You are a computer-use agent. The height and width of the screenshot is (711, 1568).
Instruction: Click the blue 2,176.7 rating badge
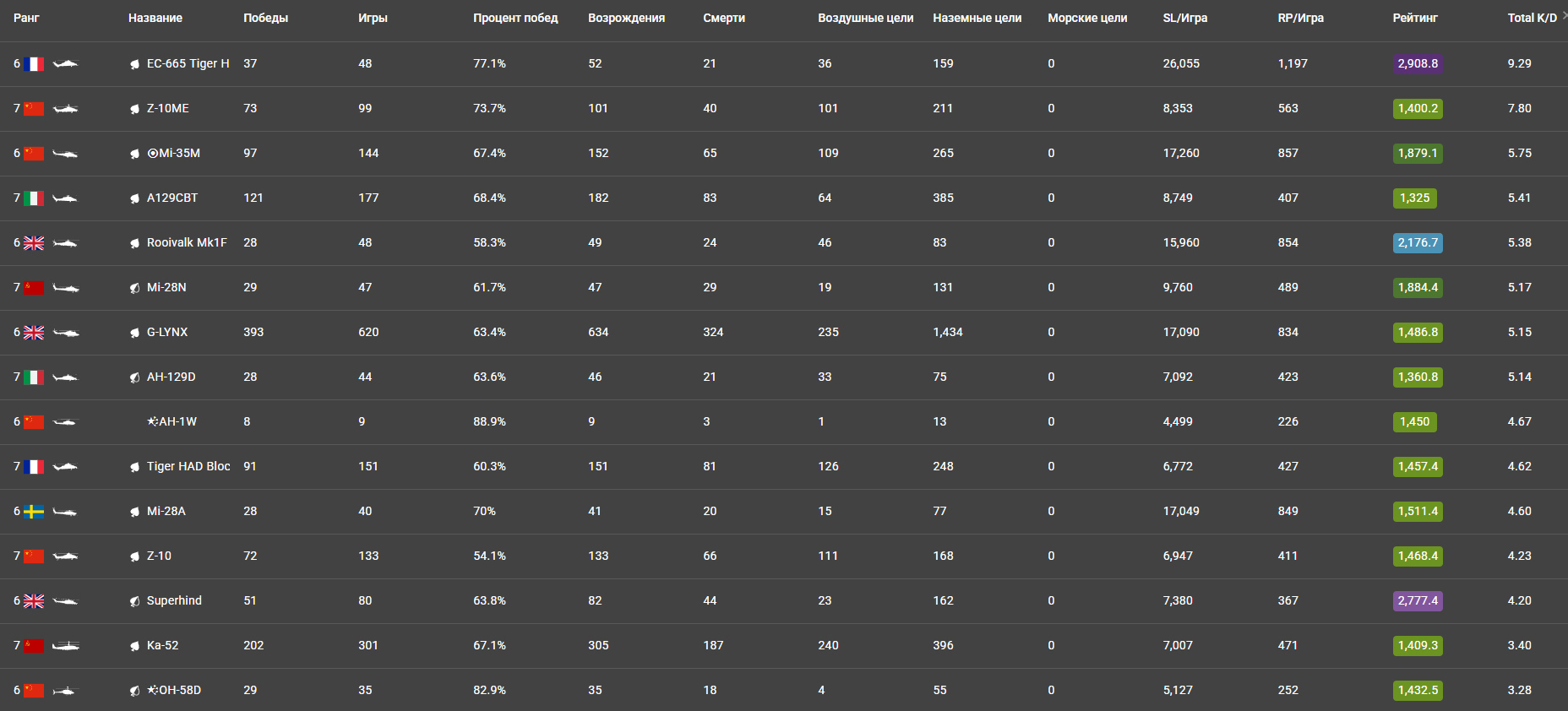pos(1418,242)
